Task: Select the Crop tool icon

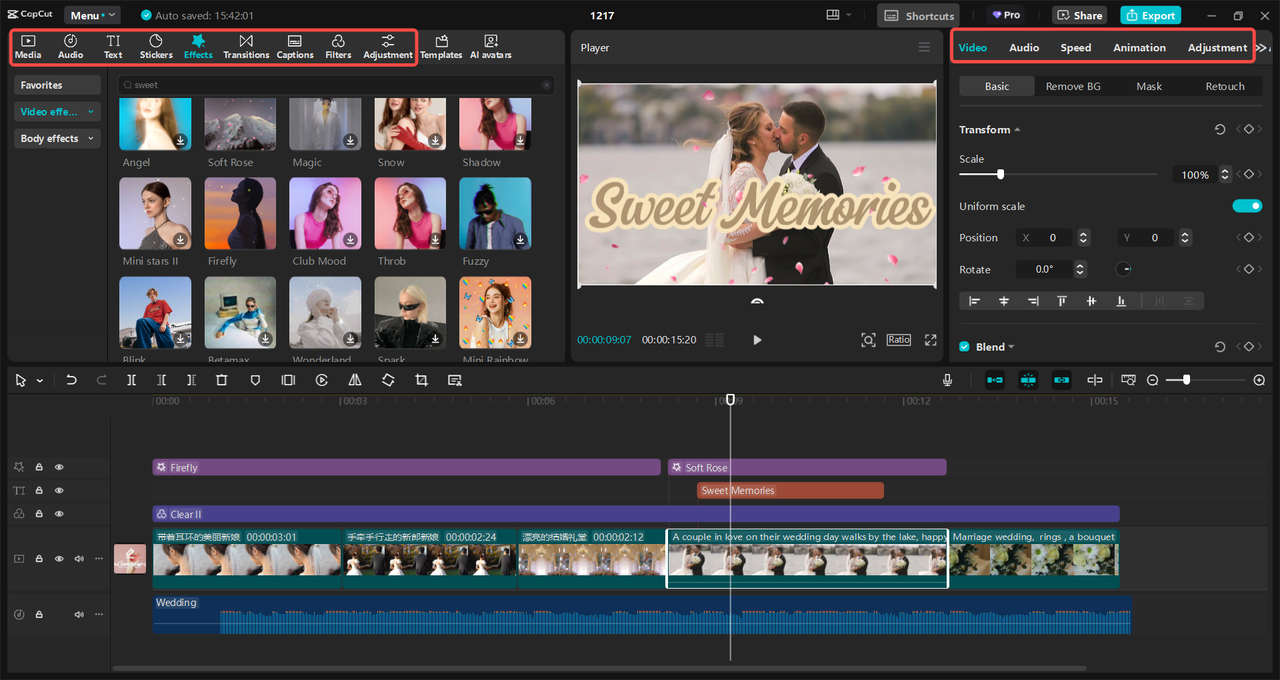Action: (x=421, y=380)
